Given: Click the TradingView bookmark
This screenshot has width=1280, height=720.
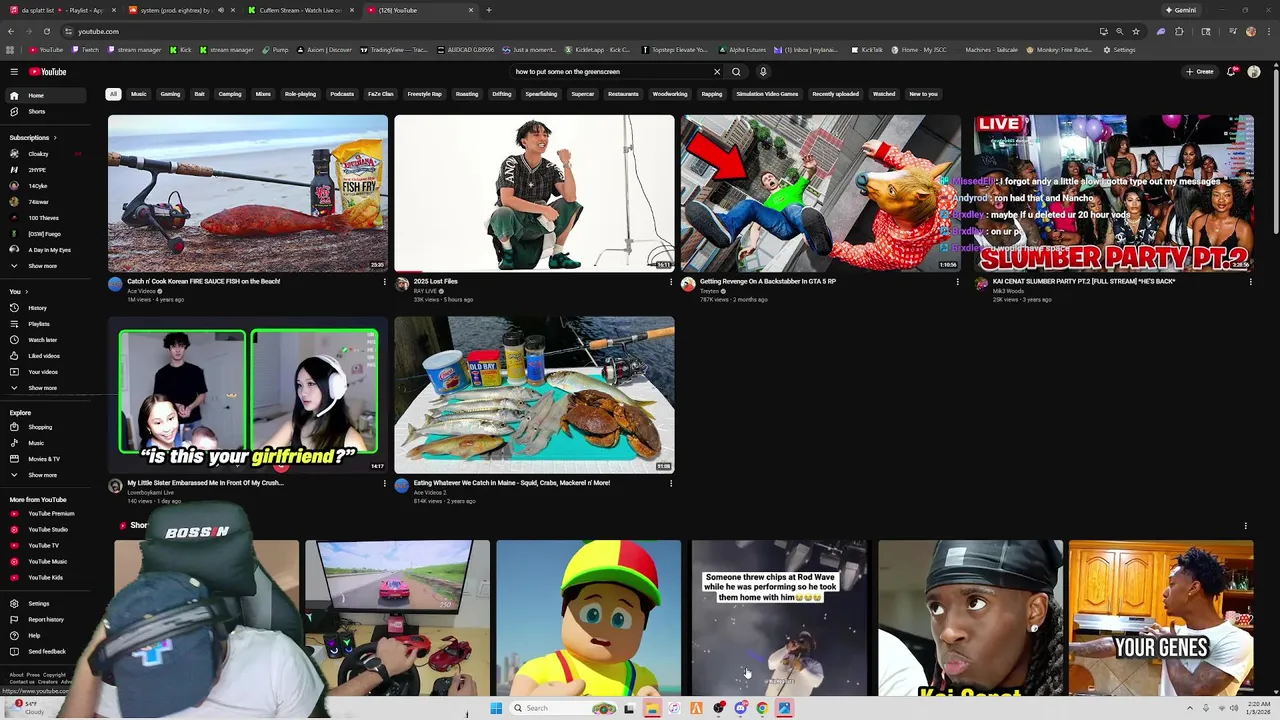Looking at the screenshot, I should pyautogui.click(x=394, y=50).
